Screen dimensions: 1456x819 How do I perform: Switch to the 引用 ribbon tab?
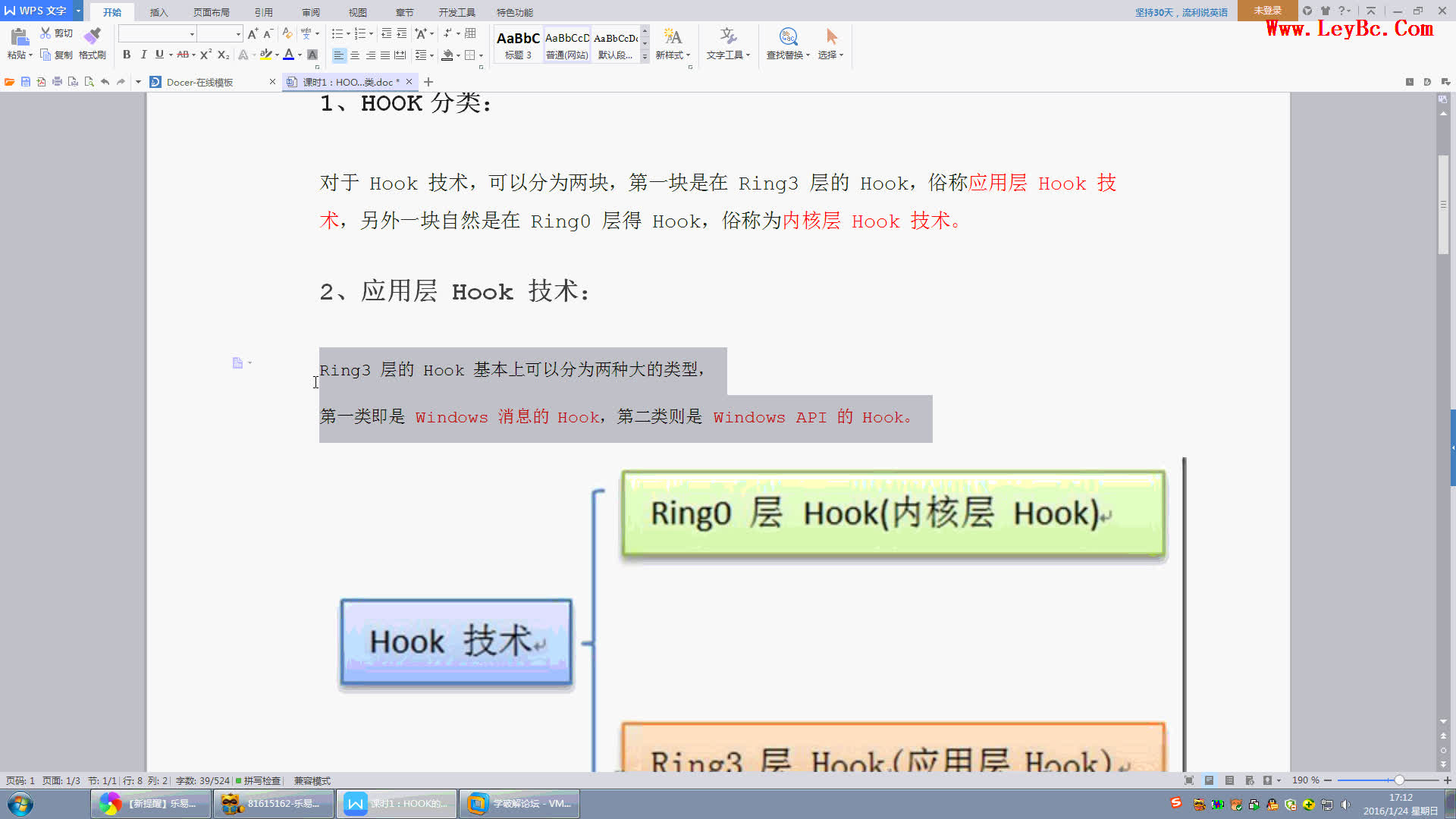263,12
